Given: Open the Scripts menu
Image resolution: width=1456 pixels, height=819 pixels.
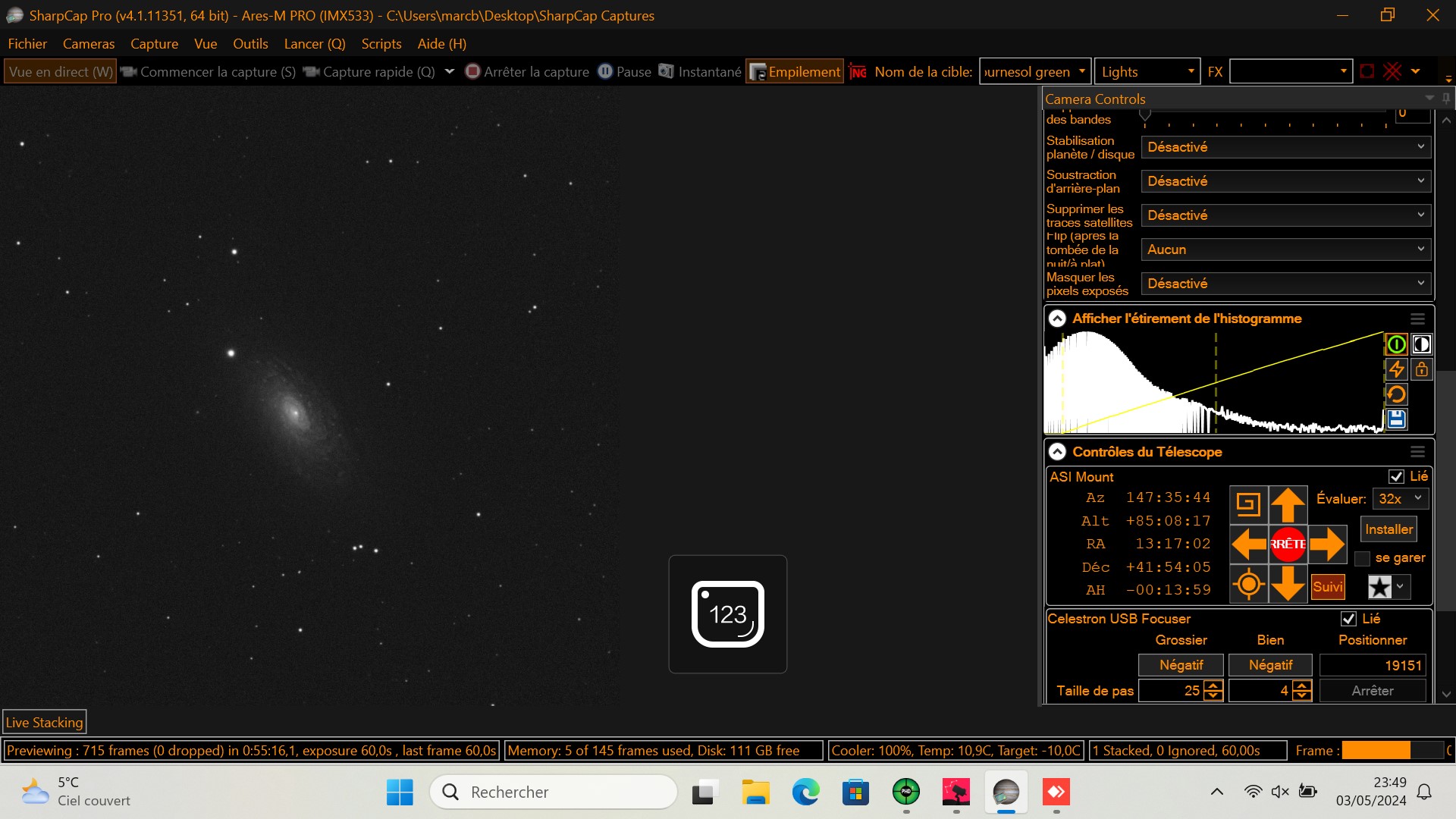Looking at the screenshot, I should [x=381, y=44].
